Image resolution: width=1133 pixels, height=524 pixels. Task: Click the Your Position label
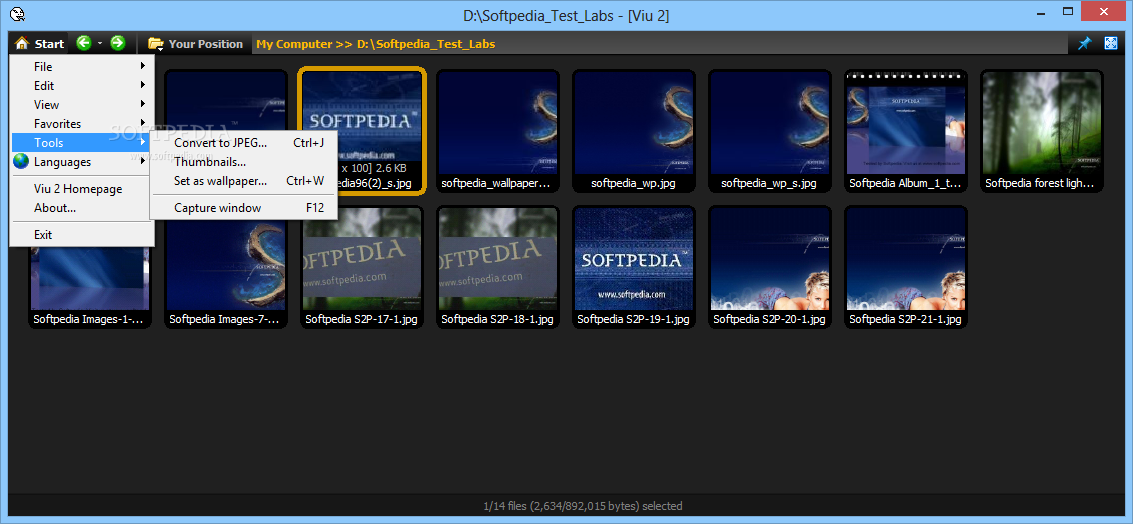[206, 44]
